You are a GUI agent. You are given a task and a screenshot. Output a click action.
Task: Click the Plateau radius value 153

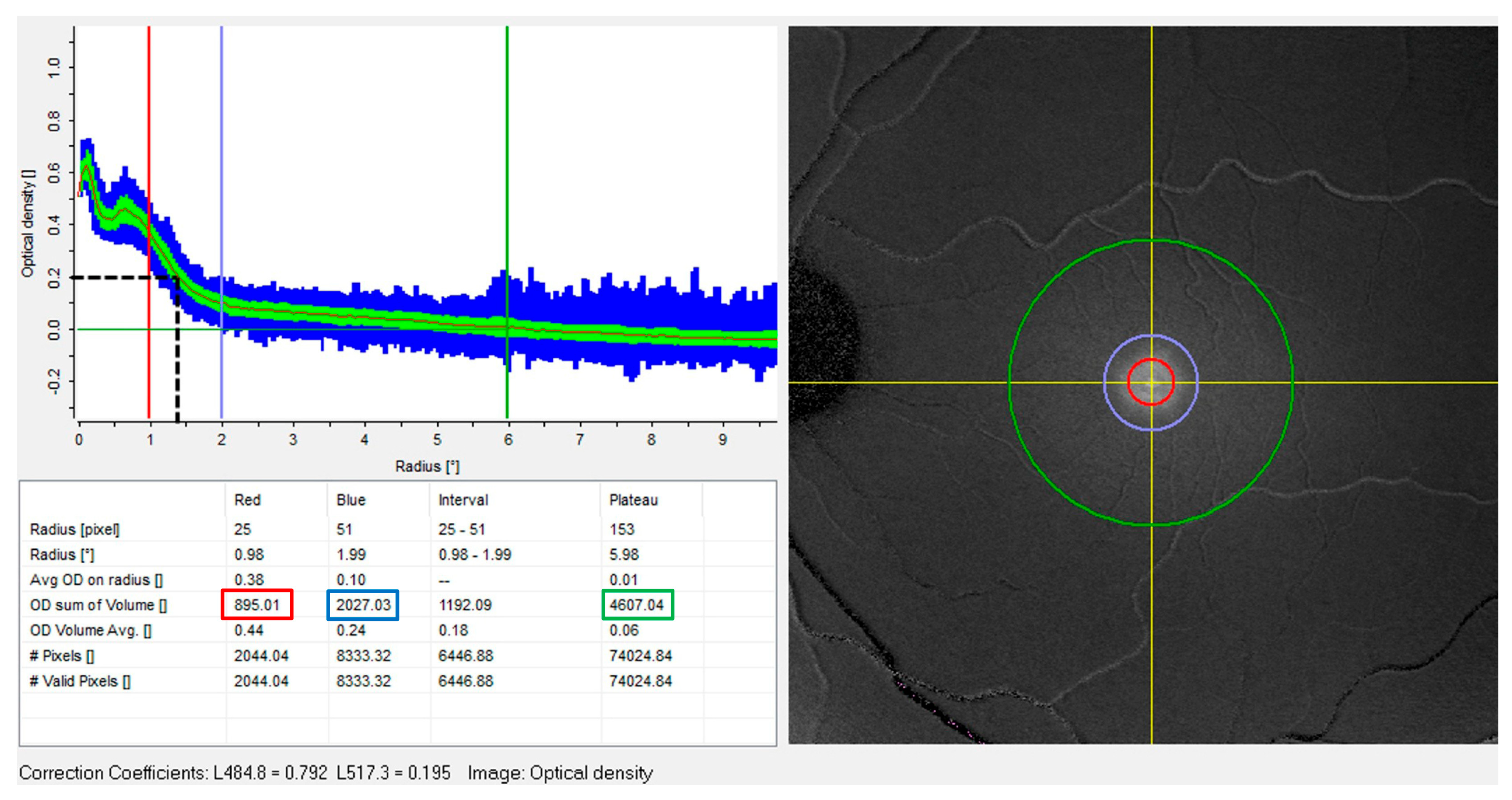(622, 529)
